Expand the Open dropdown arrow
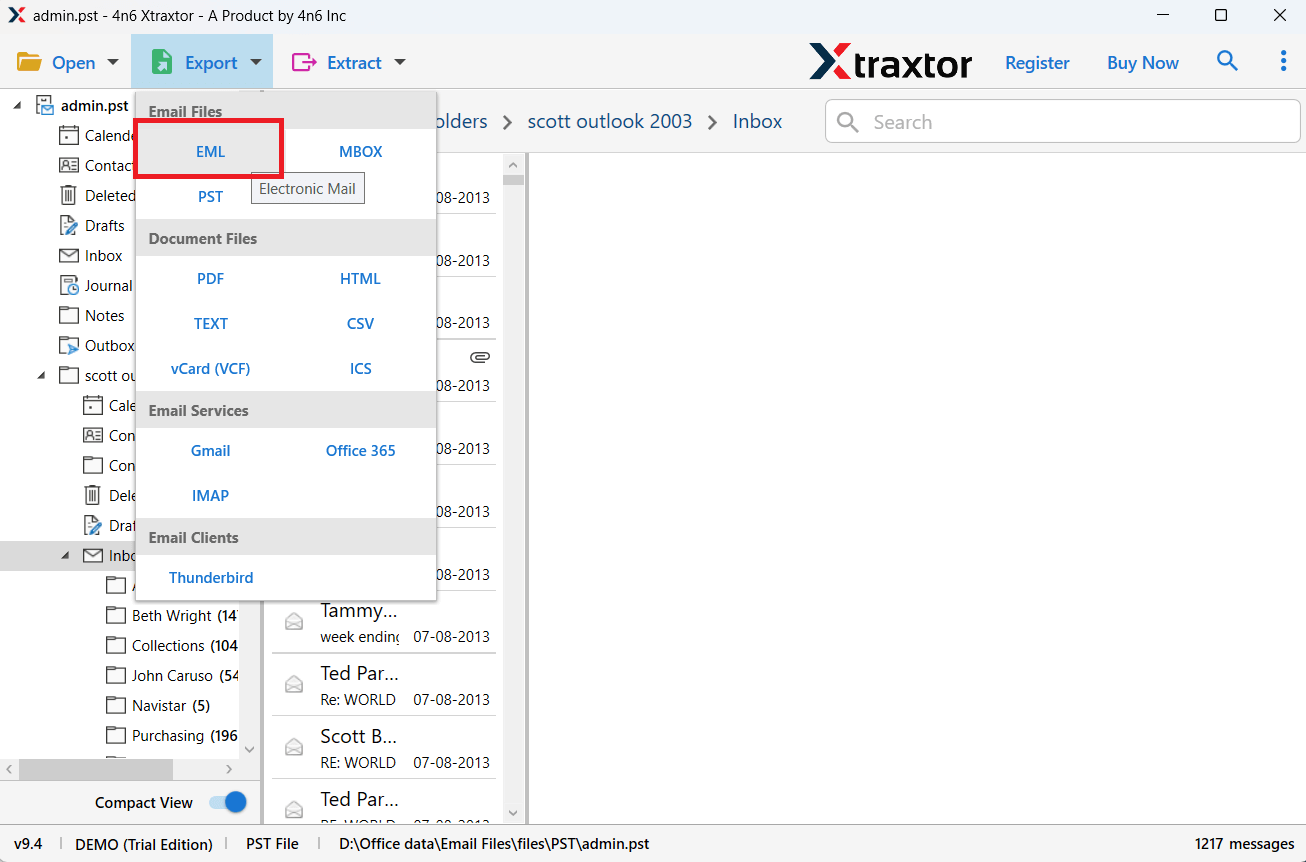This screenshot has height=862, width=1306. (x=113, y=62)
